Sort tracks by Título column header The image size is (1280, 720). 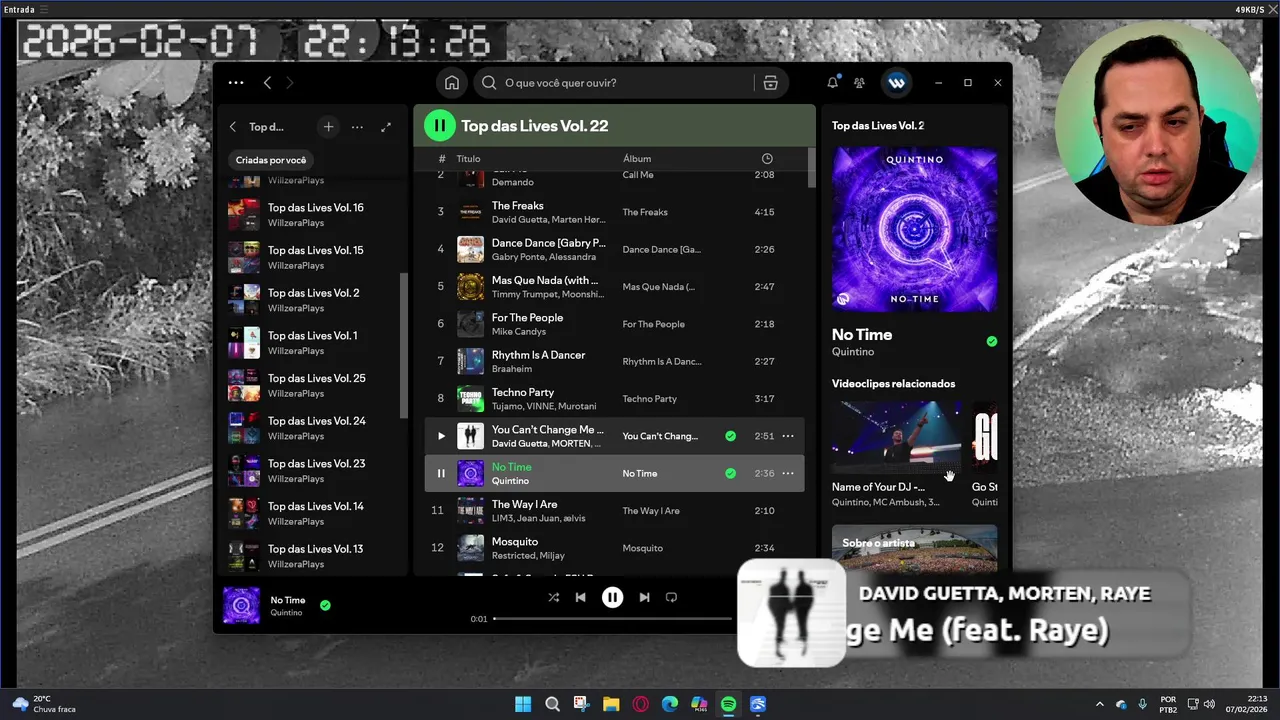tap(468, 159)
